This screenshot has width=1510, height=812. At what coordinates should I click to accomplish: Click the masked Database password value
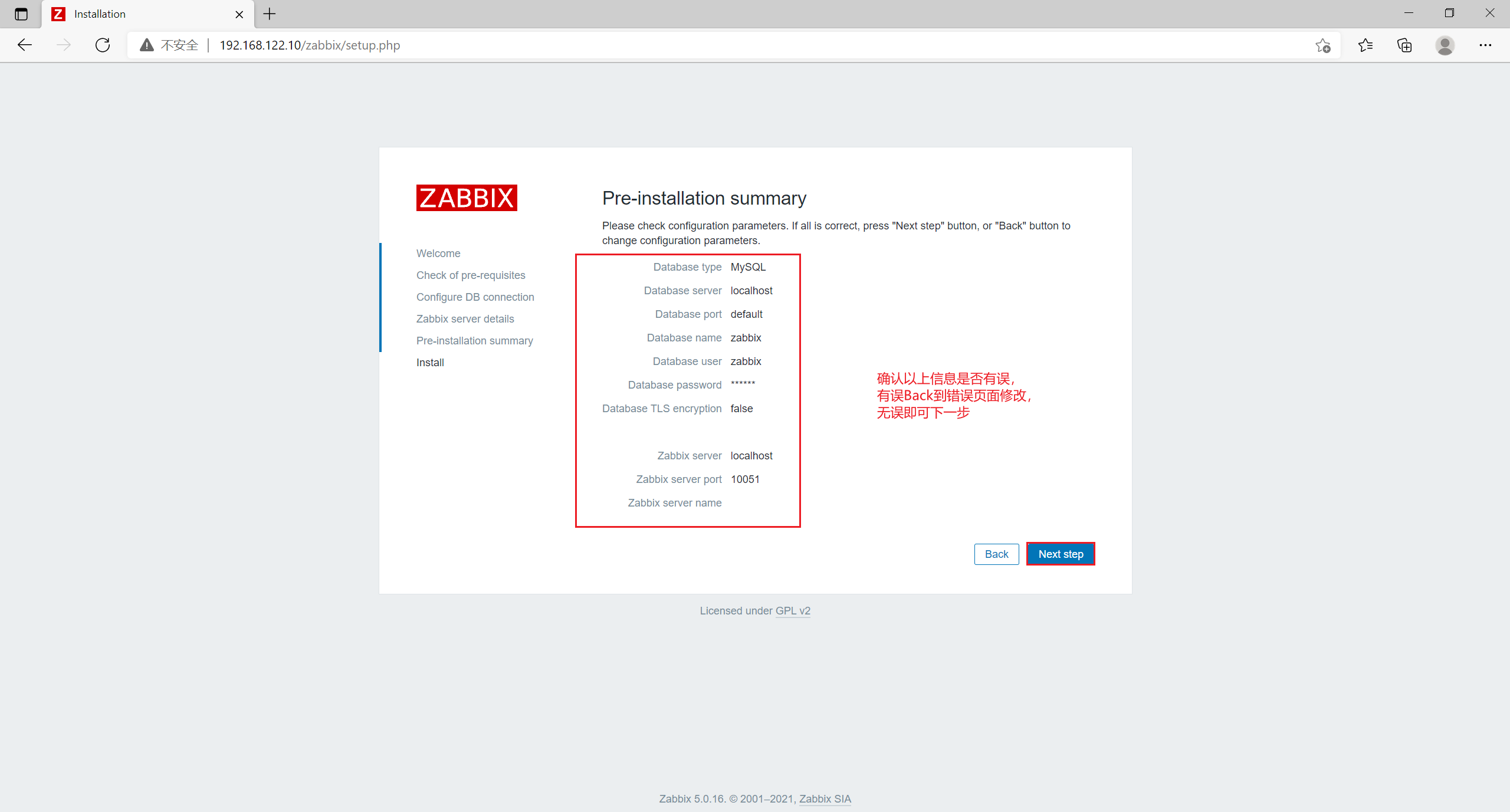coord(743,384)
